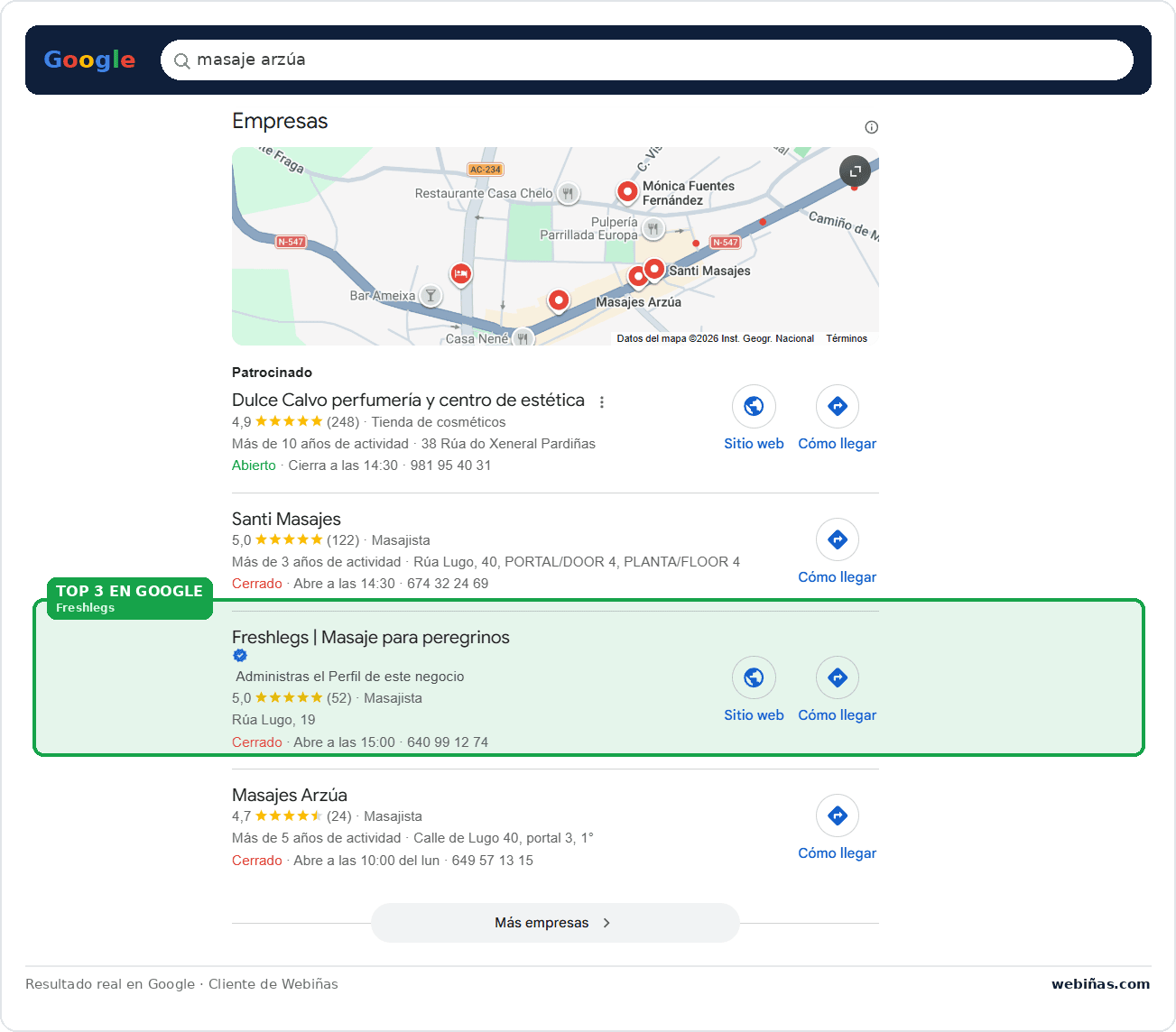Click Sitio web label for Freshlegs
This screenshot has height=1032, width=1176.
pos(754,715)
